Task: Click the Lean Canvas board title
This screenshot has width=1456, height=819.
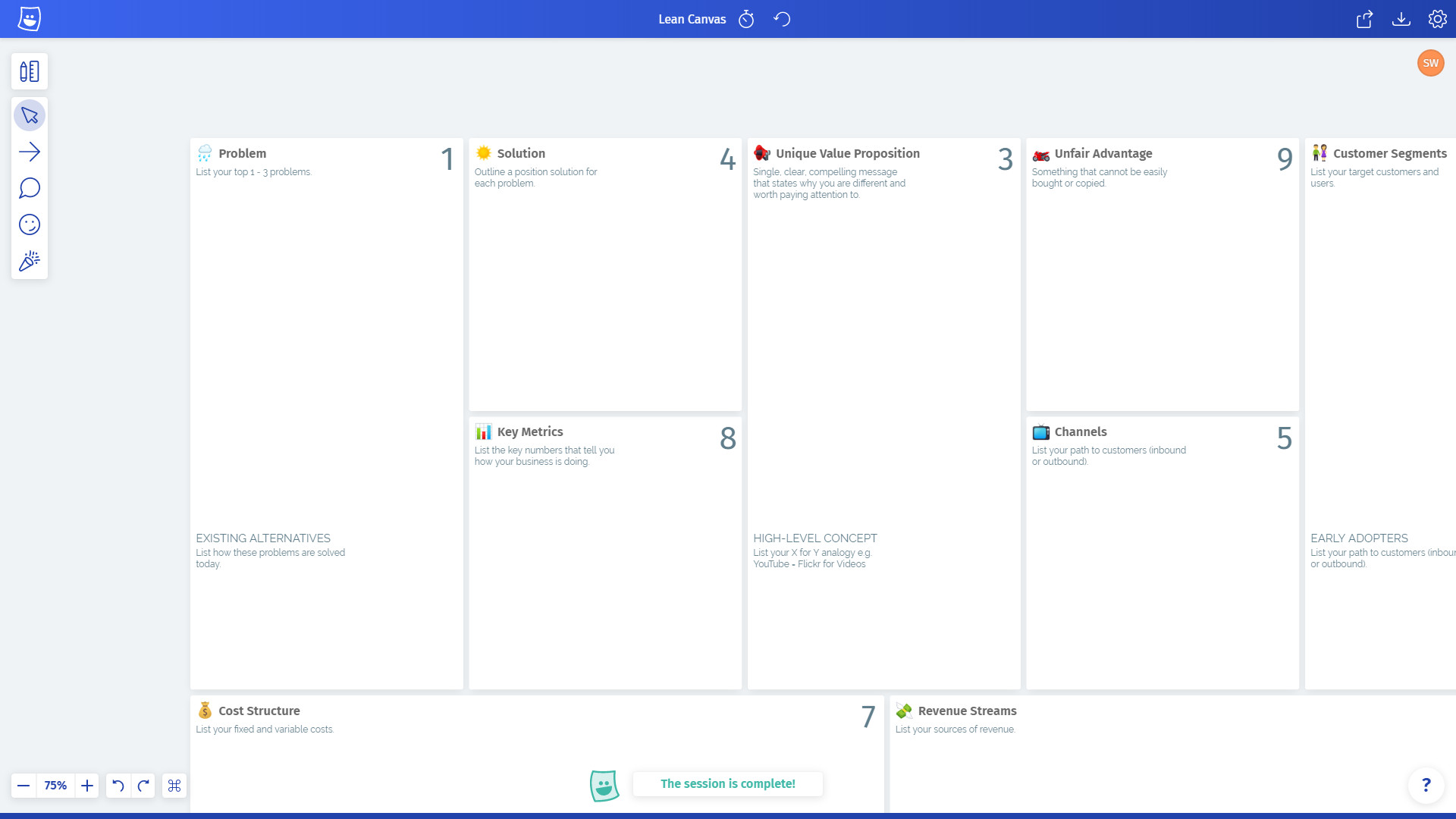Action: [x=692, y=19]
